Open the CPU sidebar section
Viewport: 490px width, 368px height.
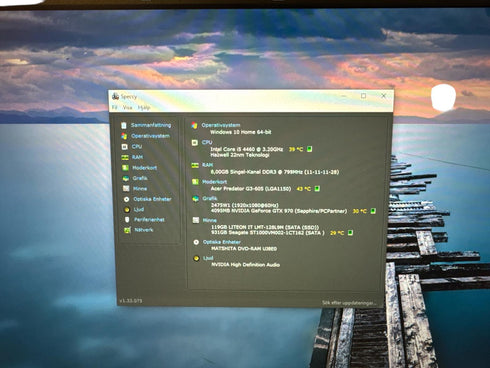tap(137, 146)
